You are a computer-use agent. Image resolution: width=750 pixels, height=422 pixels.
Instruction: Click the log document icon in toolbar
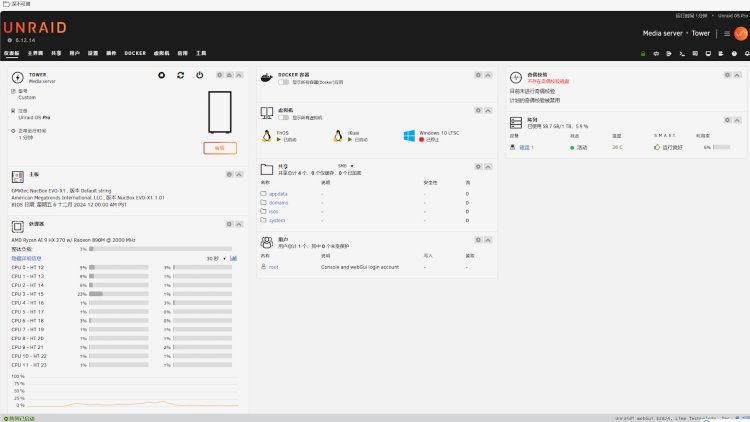721,54
